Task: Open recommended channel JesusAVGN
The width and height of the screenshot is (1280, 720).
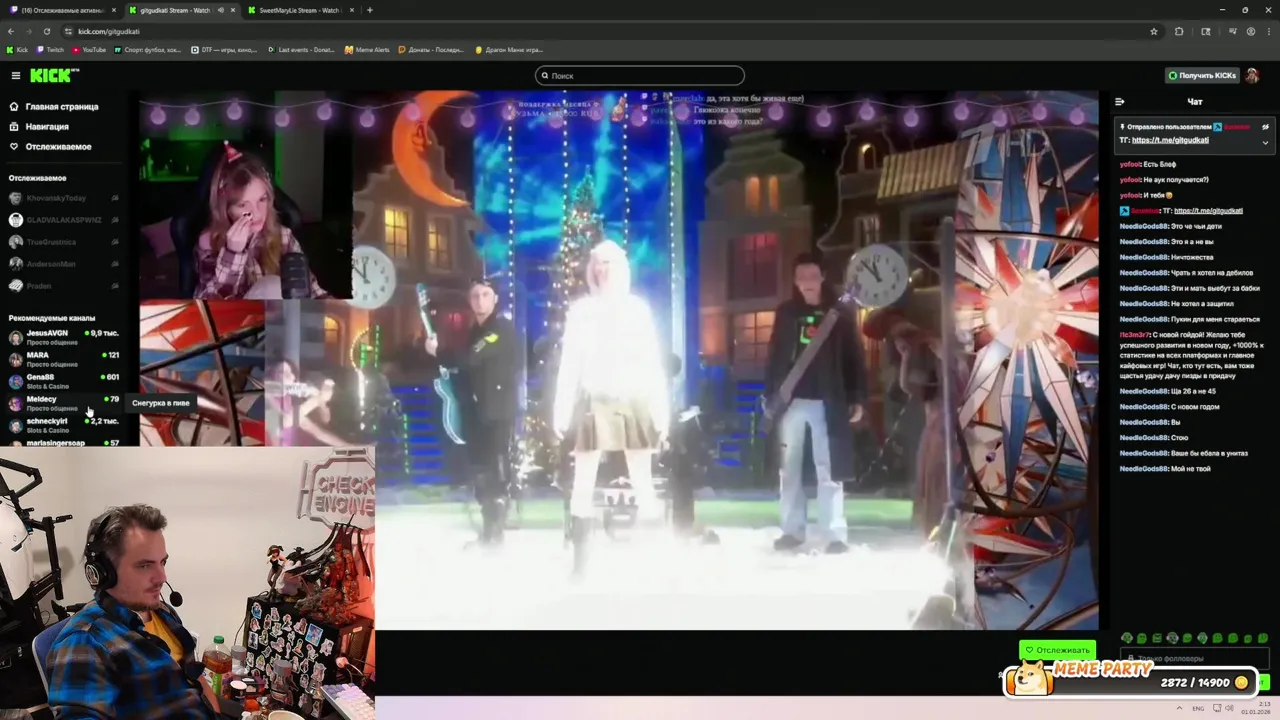Action: click(x=62, y=336)
